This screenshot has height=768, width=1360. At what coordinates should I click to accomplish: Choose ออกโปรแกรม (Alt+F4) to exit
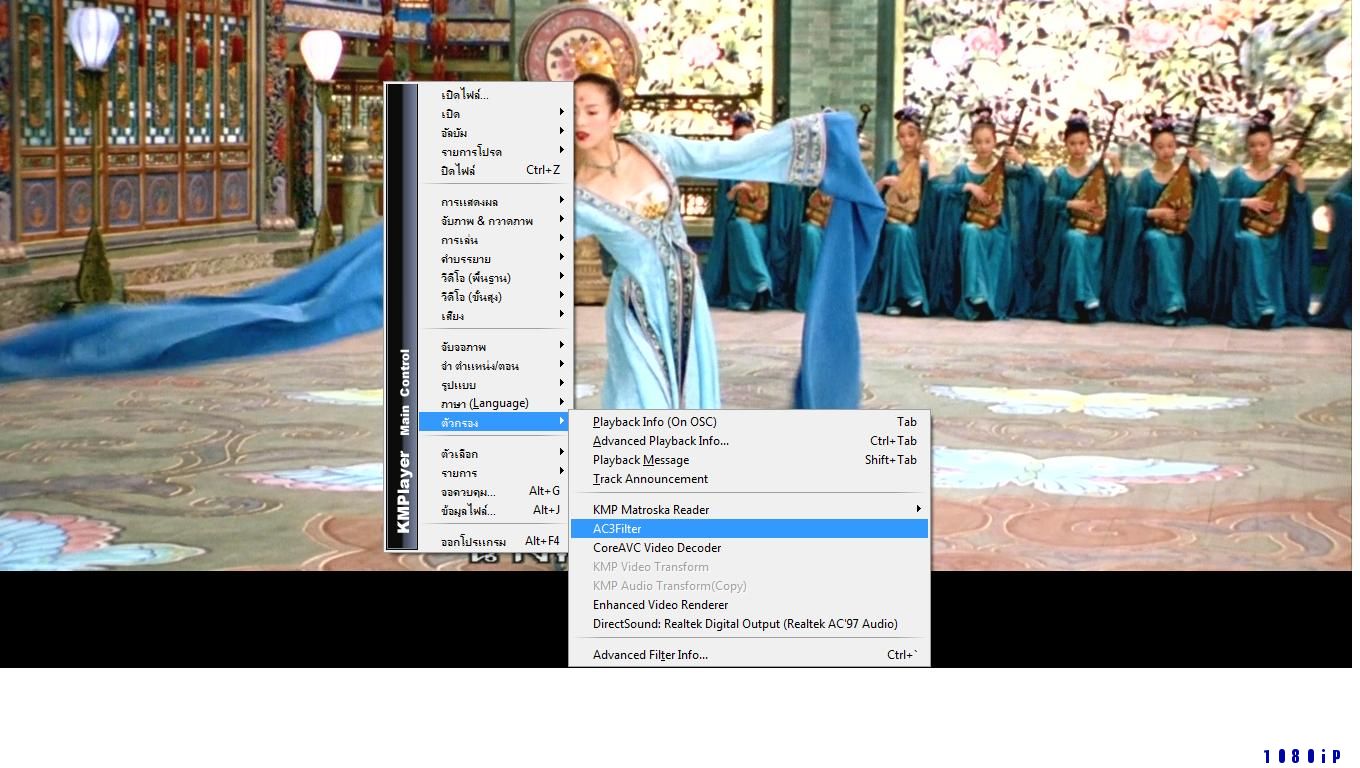coord(494,541)
